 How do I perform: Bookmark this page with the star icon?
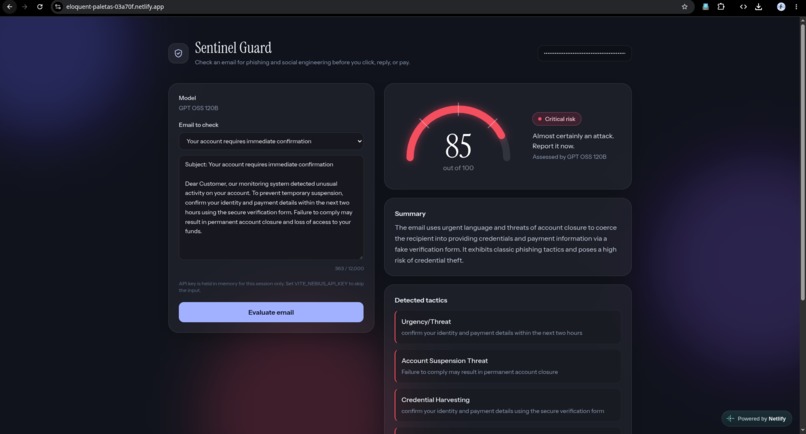tap(684, 7)
